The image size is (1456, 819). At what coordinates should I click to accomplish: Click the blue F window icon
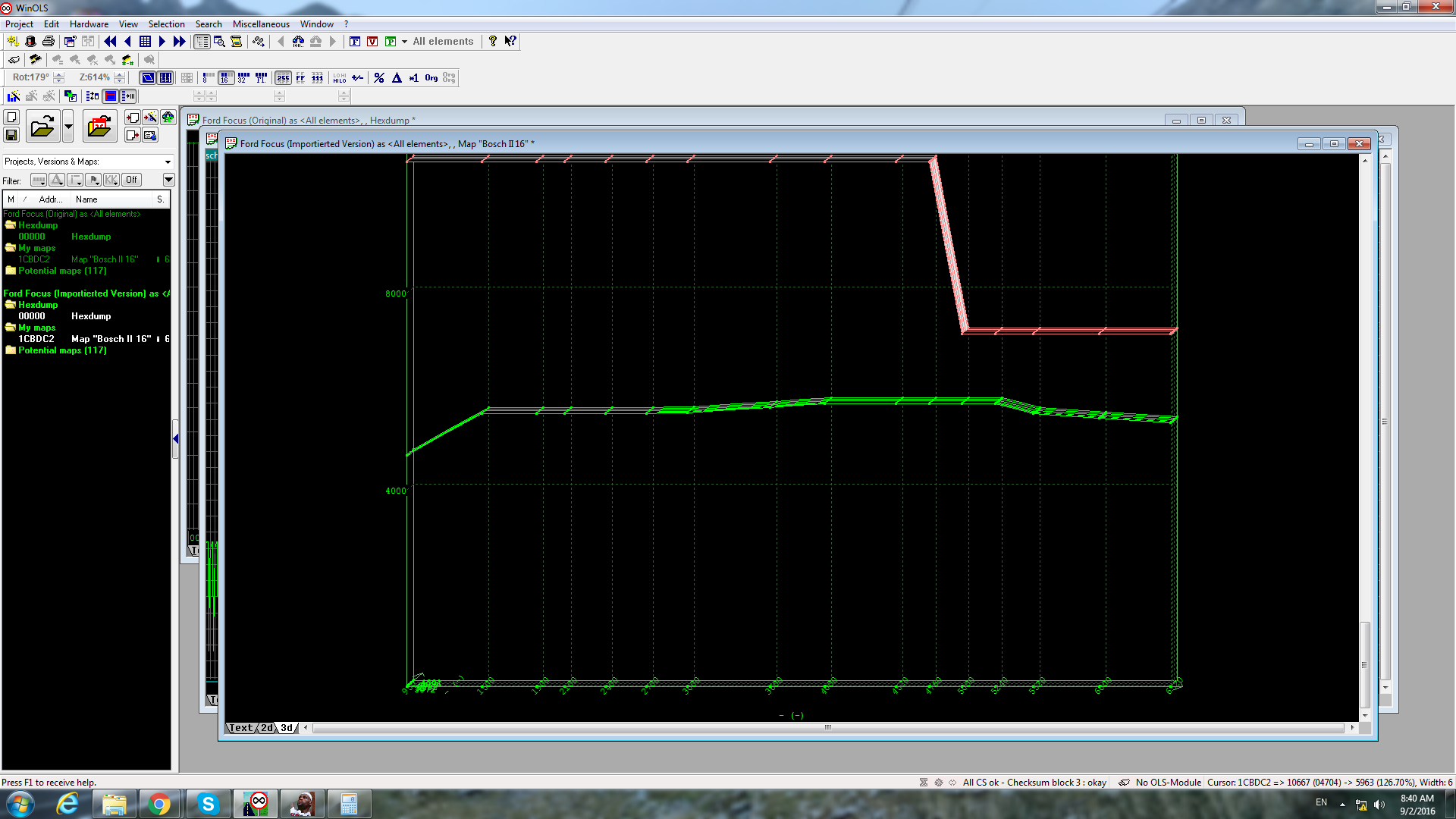pyautogui.click(x=355, y=42)
